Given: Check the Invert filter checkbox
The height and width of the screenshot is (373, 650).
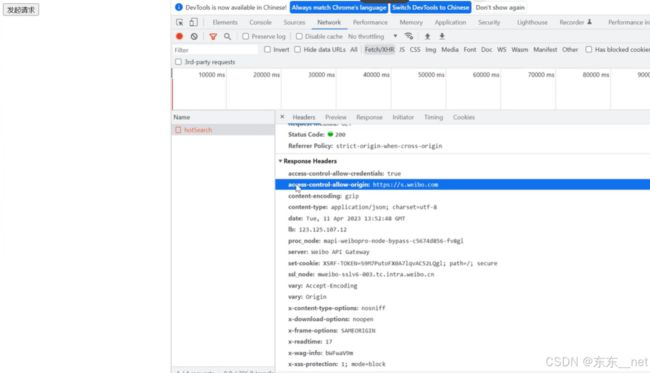Looking at the screenshot, I should tap(267, 49).
